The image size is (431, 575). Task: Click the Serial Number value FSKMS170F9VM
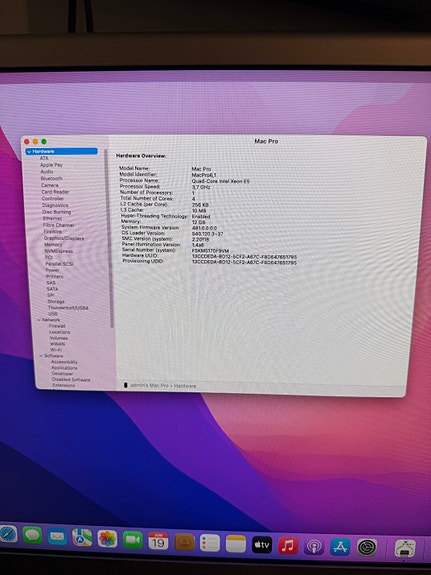click(x=210, y=251)
